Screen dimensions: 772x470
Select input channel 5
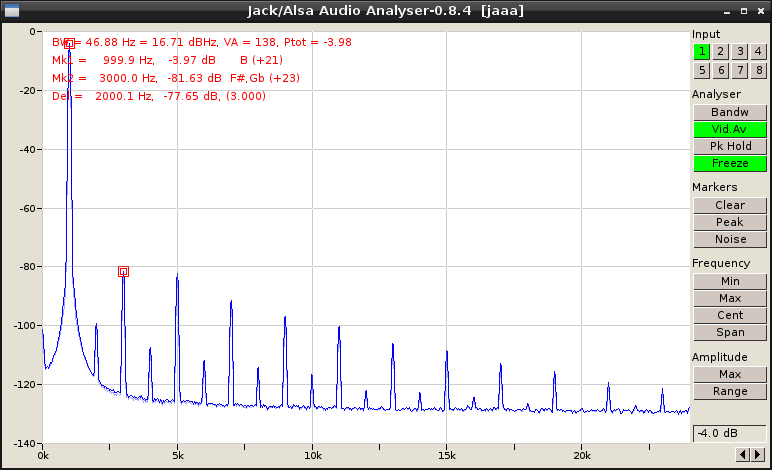[702, 70]
